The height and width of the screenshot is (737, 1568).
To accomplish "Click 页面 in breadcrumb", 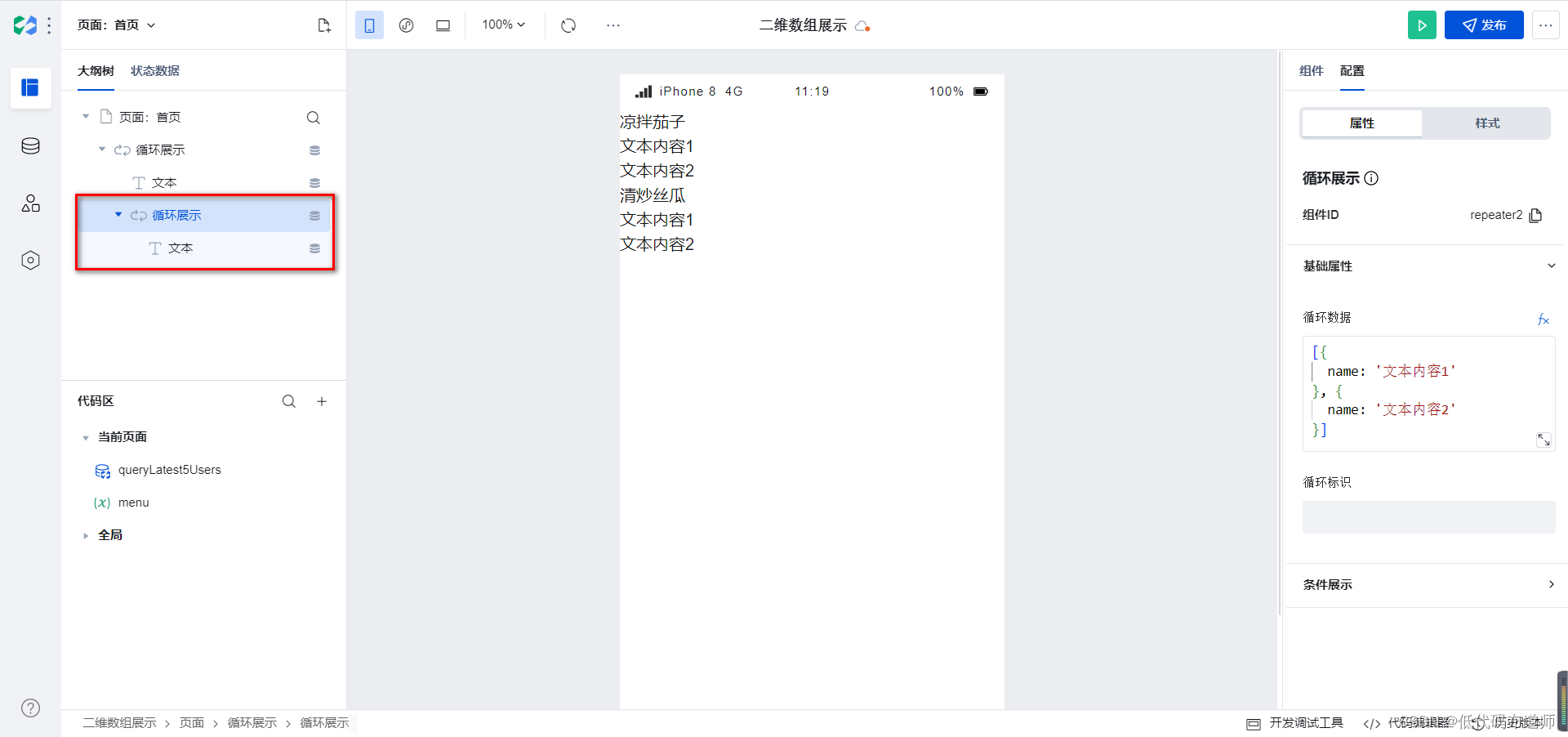I will (192, 723).
